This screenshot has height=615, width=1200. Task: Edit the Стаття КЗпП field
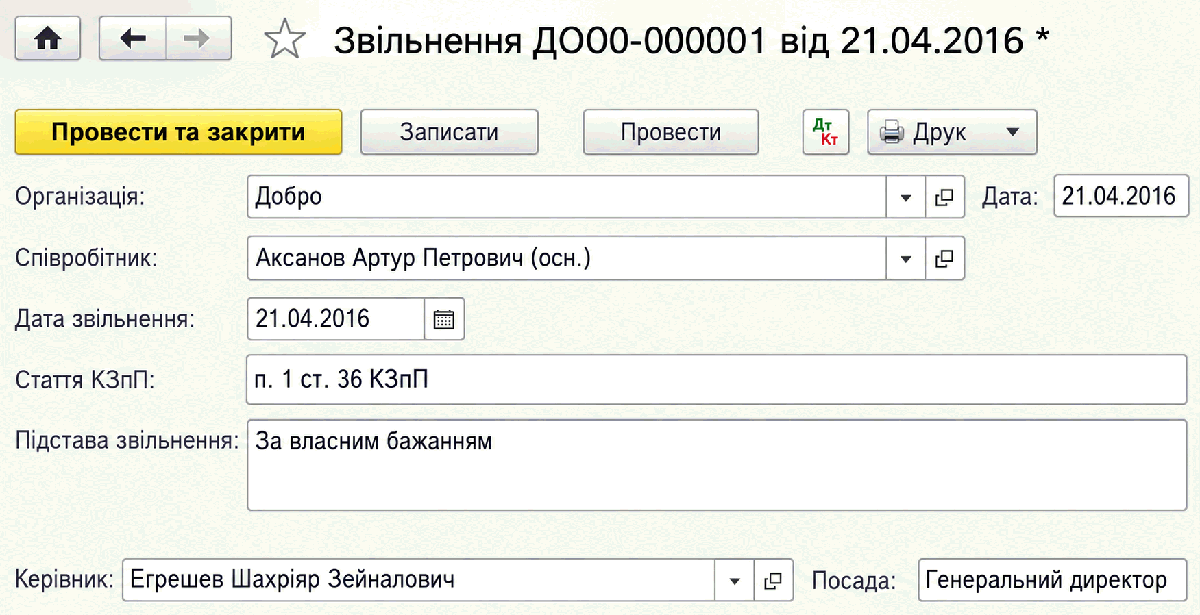[716, 380]
